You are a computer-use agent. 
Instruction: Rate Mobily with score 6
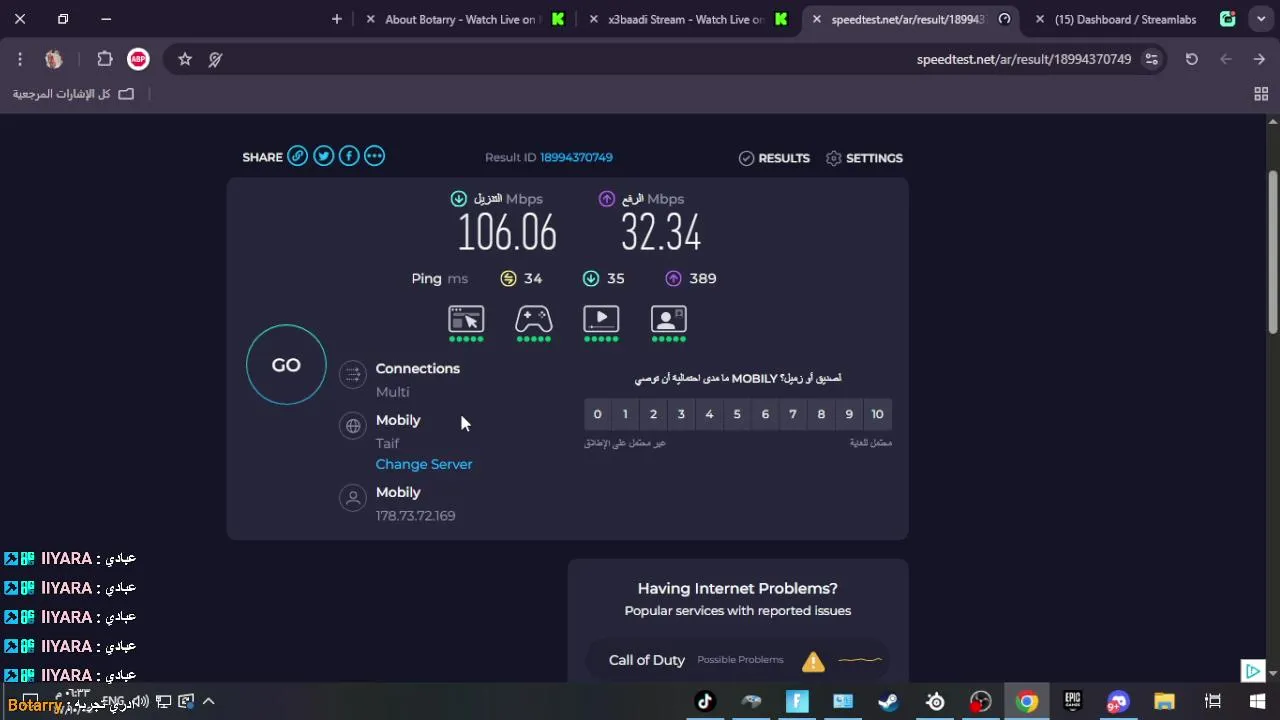[765, 414]
